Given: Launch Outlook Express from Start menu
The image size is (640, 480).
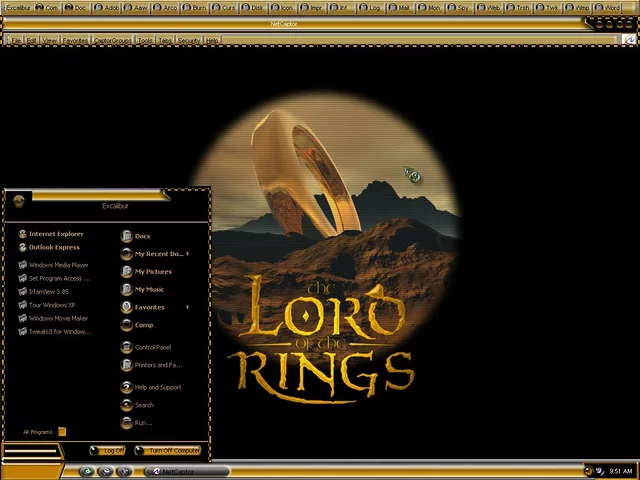Looking at the screenshot, I should click(x=49, y=247).
